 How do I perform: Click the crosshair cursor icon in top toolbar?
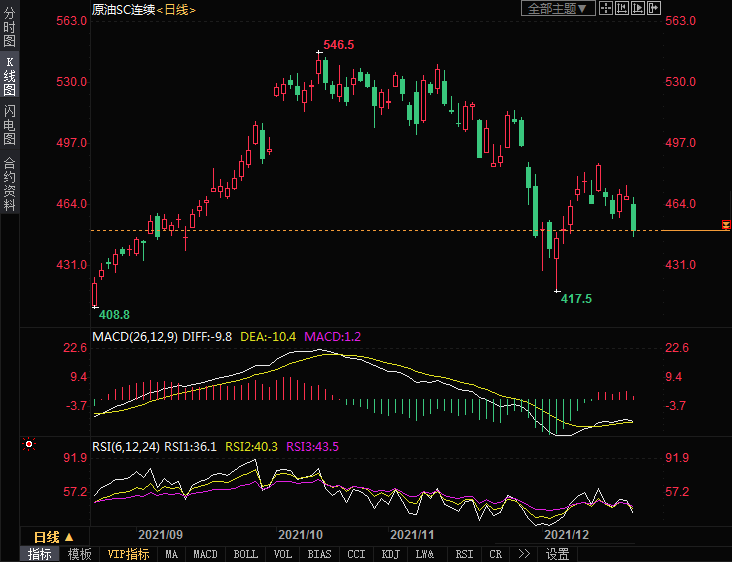point(606,8)
